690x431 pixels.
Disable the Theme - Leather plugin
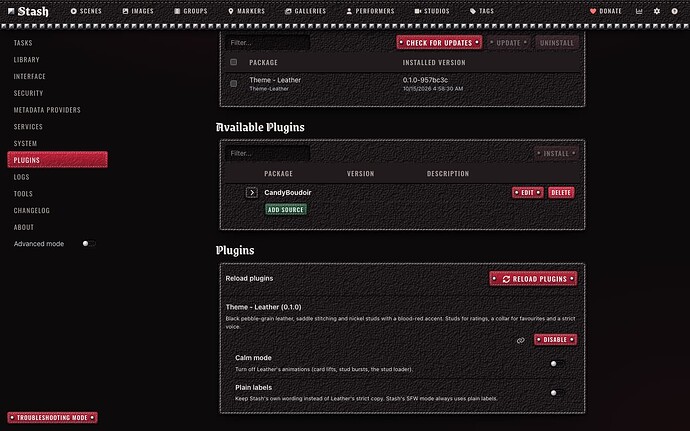pos(555,339)
